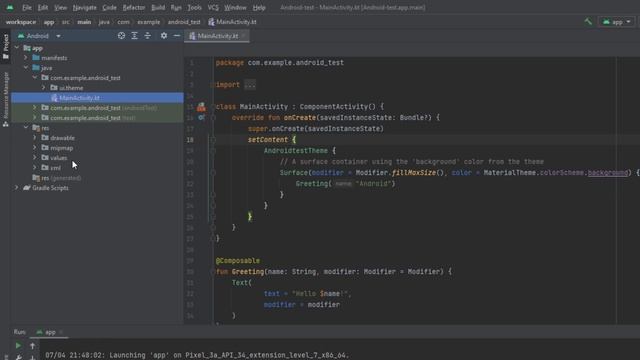Open the Run menu

(x=176, y=7)
